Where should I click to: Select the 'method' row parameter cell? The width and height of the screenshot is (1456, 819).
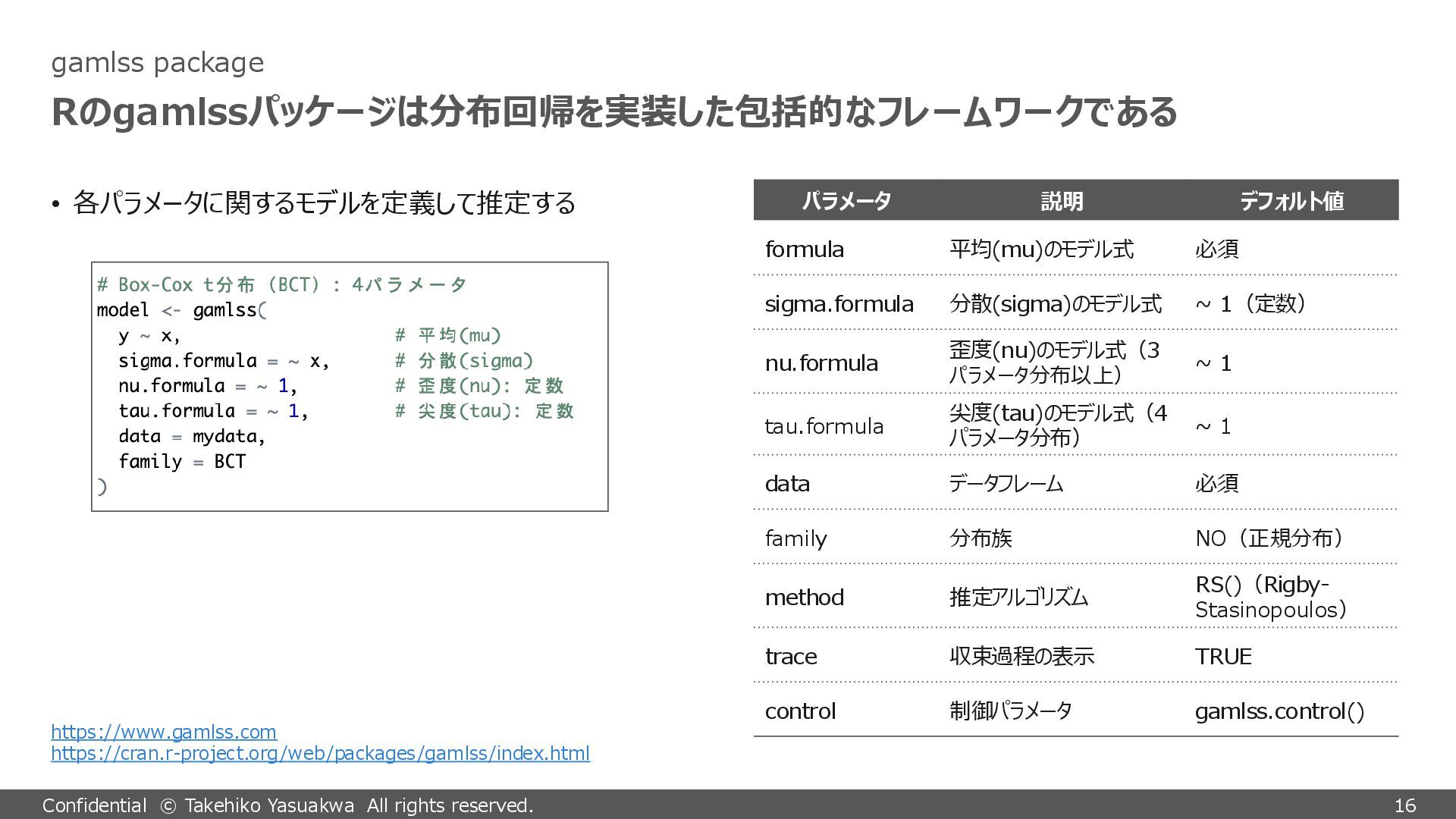pos(804,598)
